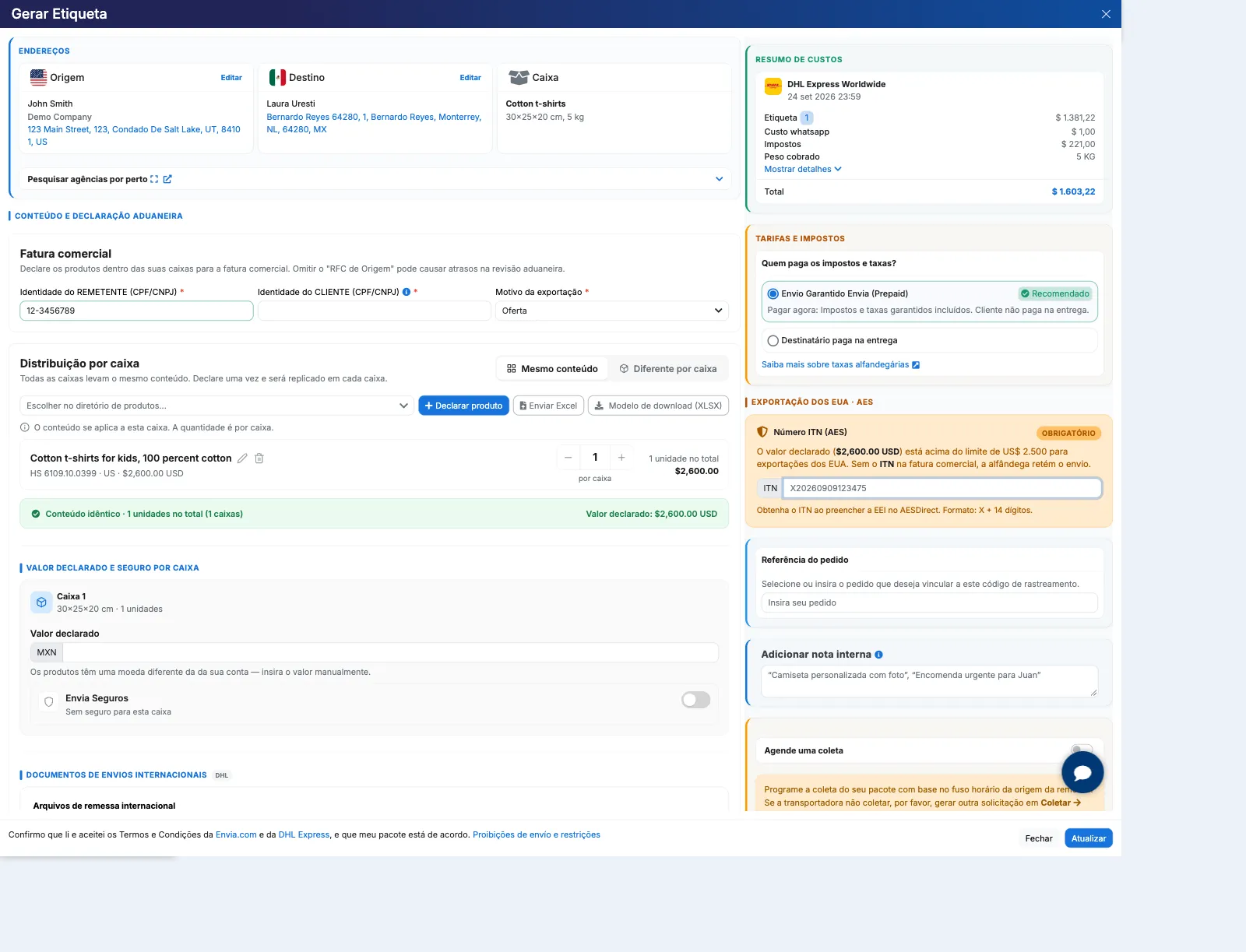
Task: Click the US flag icon beside Origem
Action: (38, 77)
